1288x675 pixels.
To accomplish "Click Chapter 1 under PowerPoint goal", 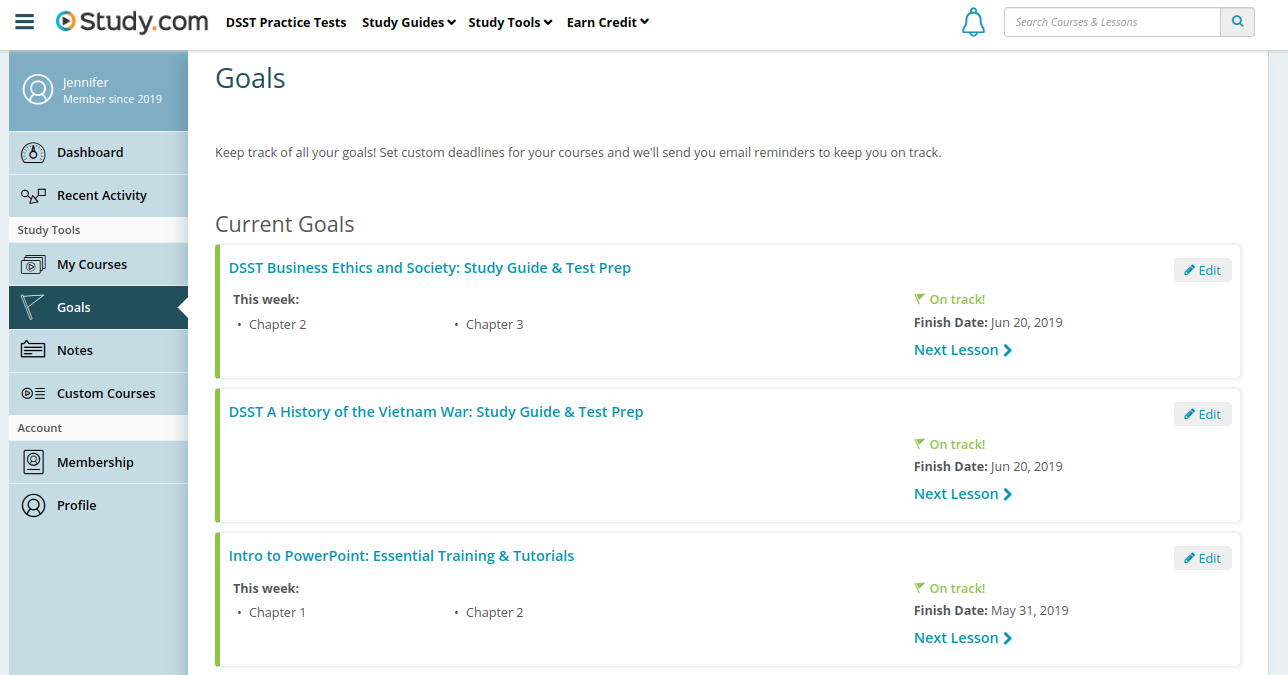I will click(277, 613).
